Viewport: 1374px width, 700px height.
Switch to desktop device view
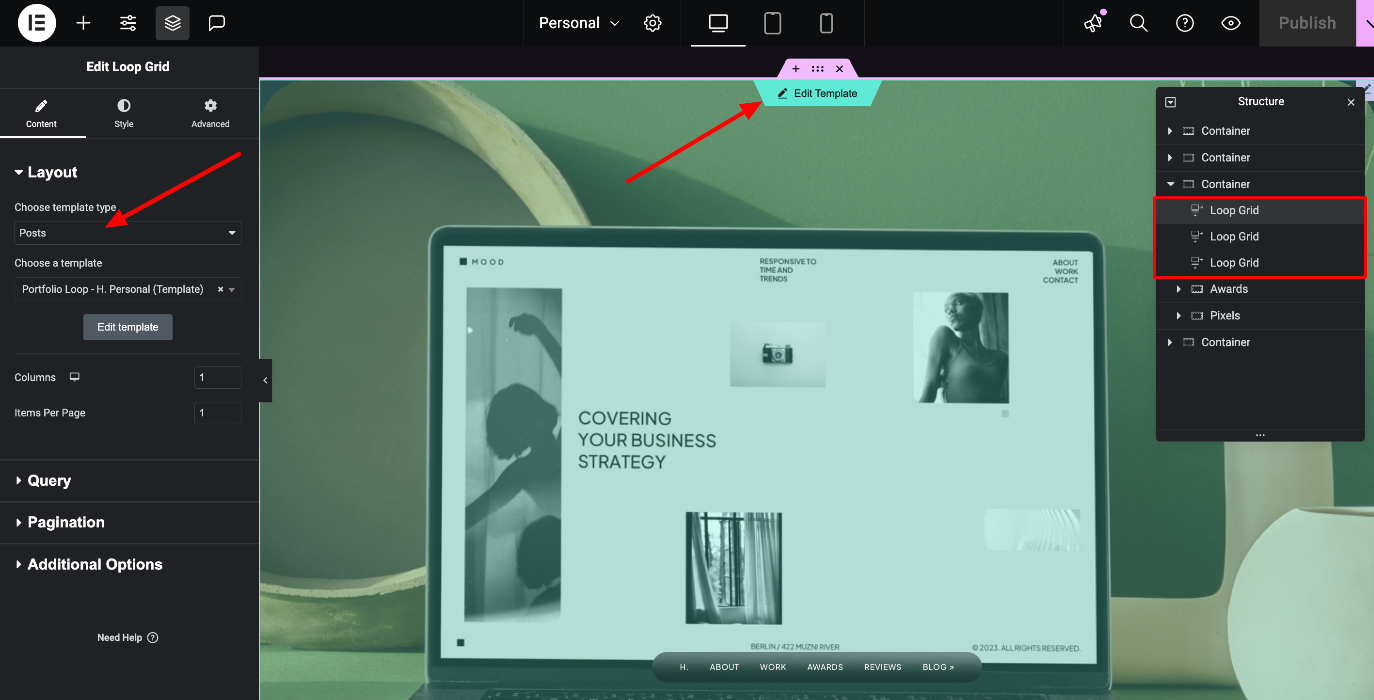pos(718,23)
